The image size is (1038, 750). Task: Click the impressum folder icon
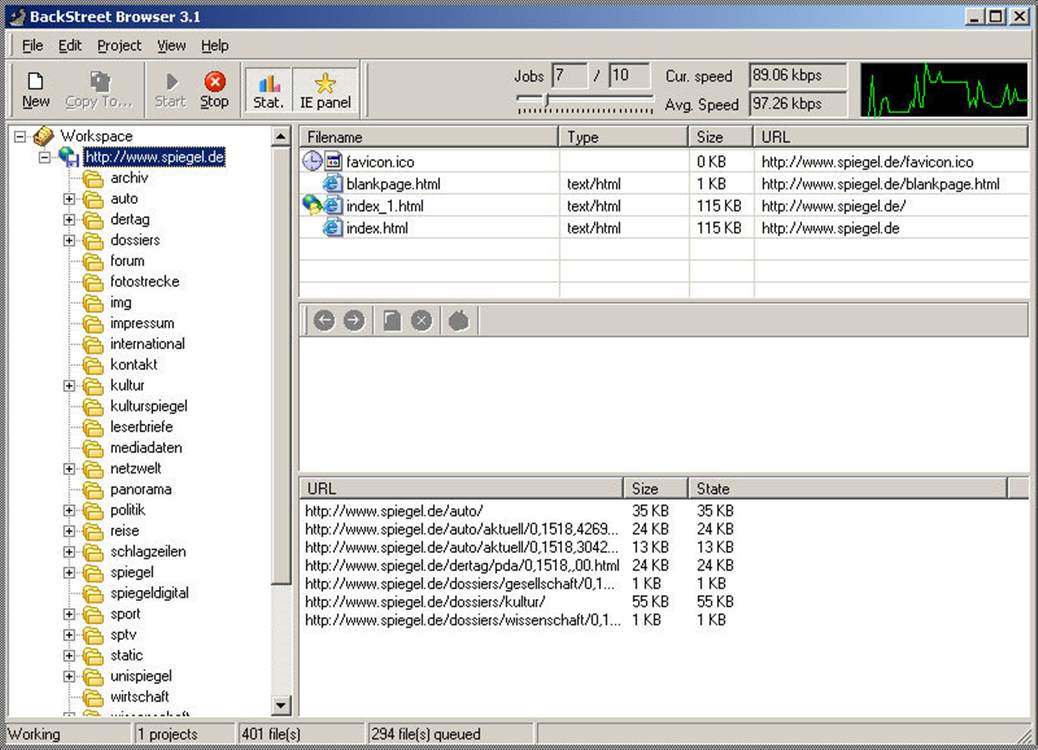(x=93, y=324)
